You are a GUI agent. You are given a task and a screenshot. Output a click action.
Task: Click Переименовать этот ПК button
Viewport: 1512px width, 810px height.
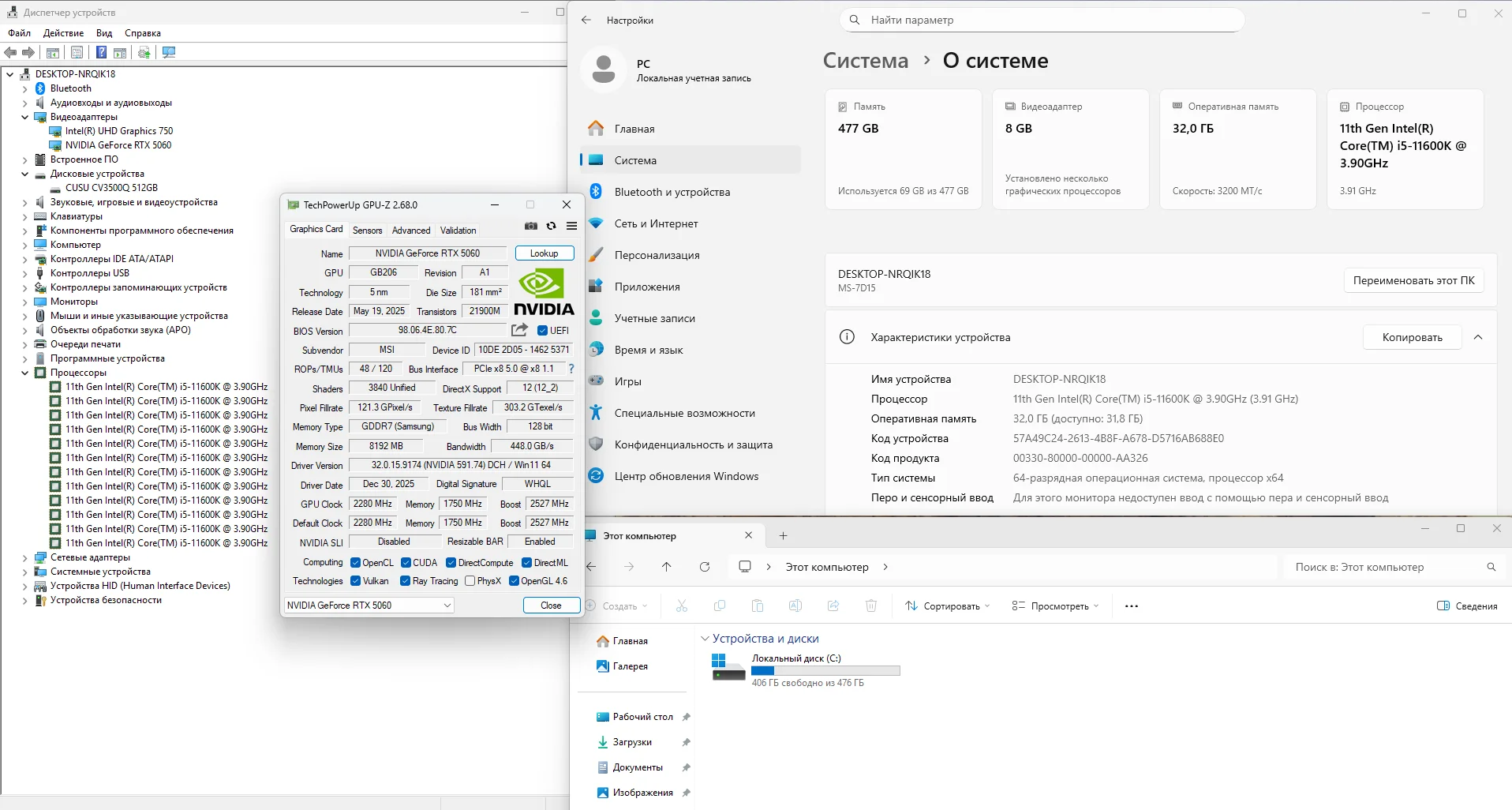(x=1413, y=280)
